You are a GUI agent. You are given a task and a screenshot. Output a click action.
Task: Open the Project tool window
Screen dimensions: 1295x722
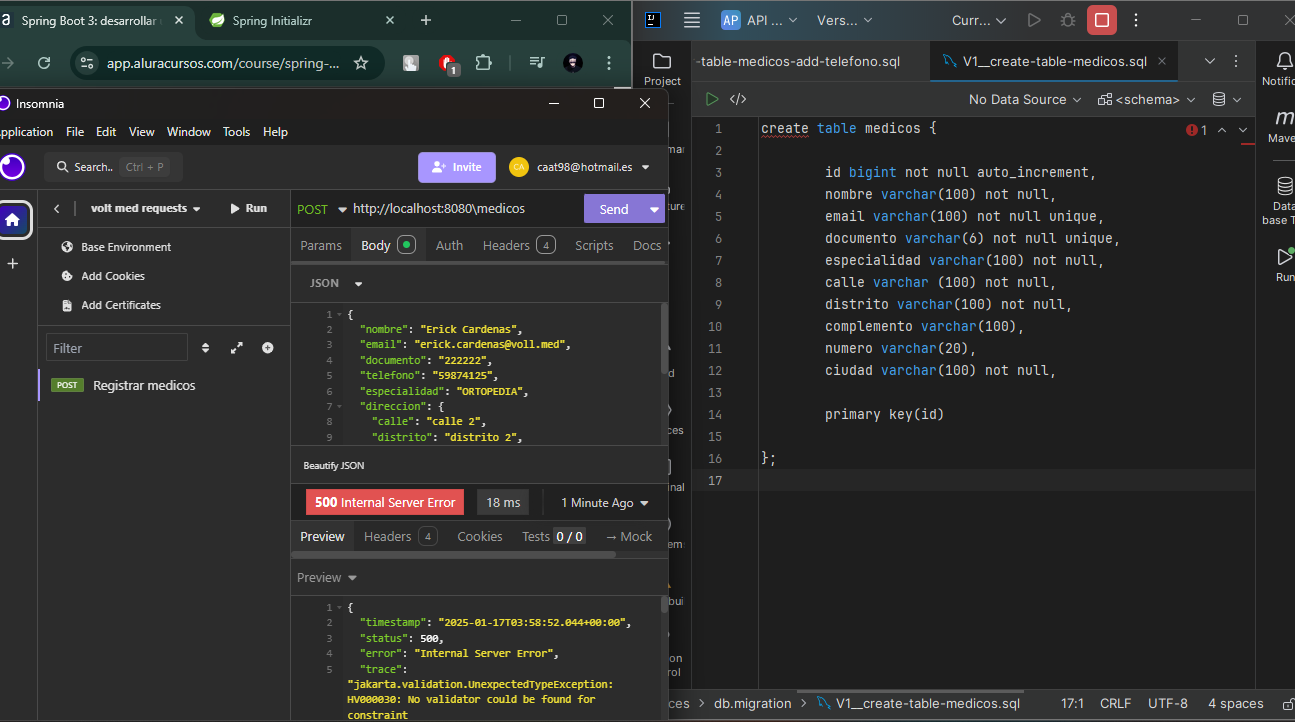click(x=662, y=69)
